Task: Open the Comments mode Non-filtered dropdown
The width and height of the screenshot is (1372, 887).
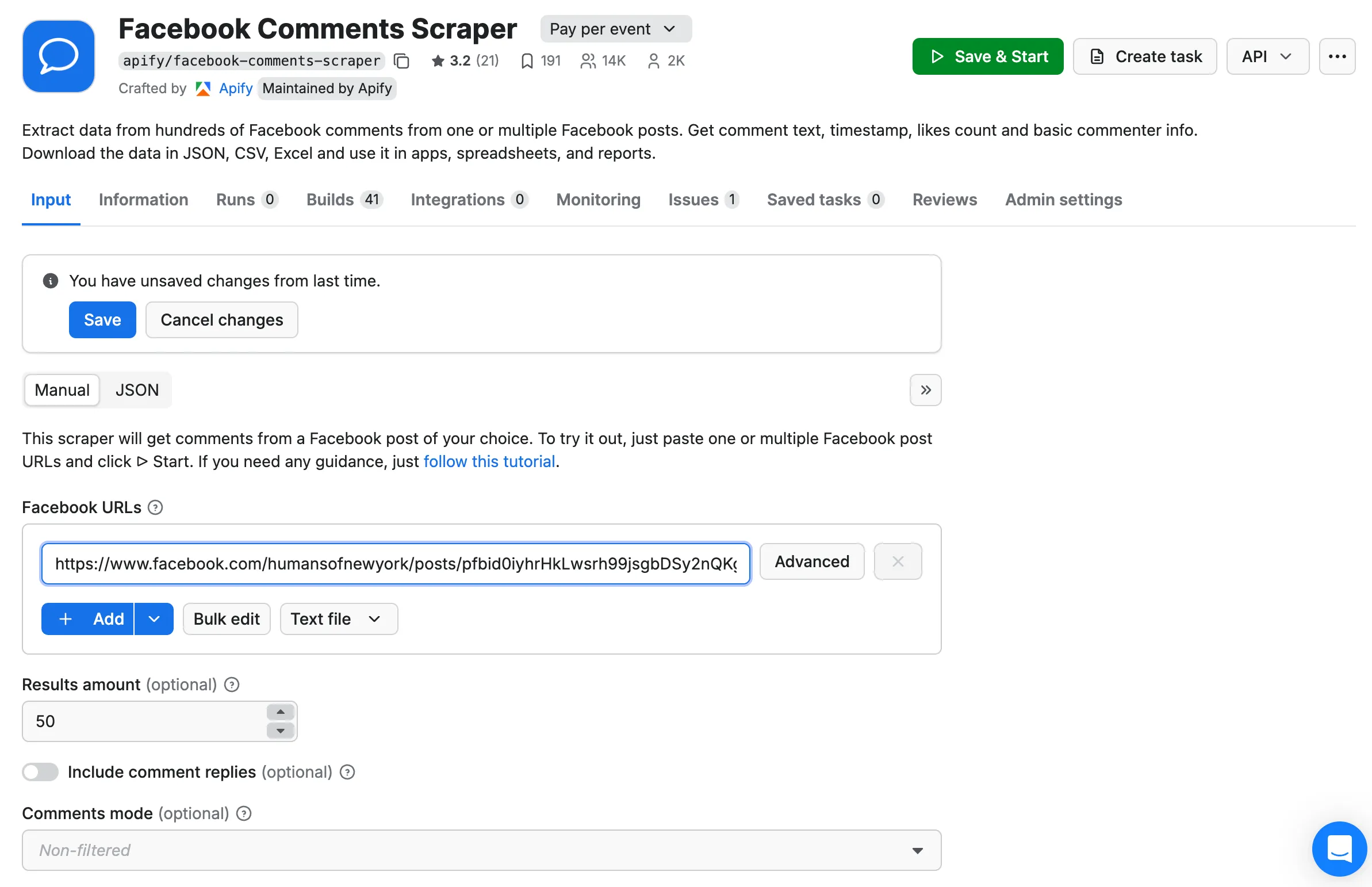Action: click(x=481, y=850)
